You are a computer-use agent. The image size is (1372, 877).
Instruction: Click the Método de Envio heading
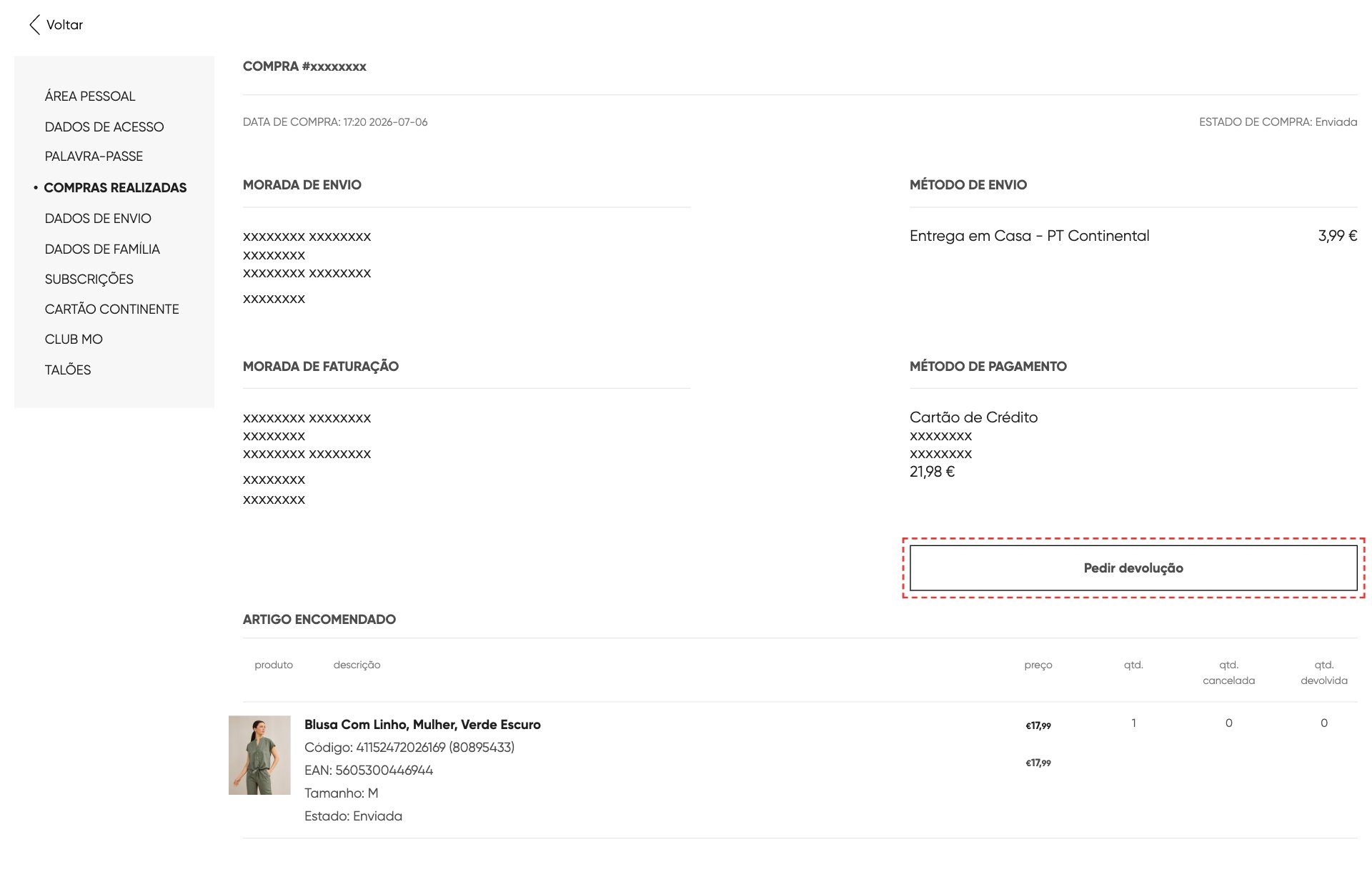coord(968,185)
